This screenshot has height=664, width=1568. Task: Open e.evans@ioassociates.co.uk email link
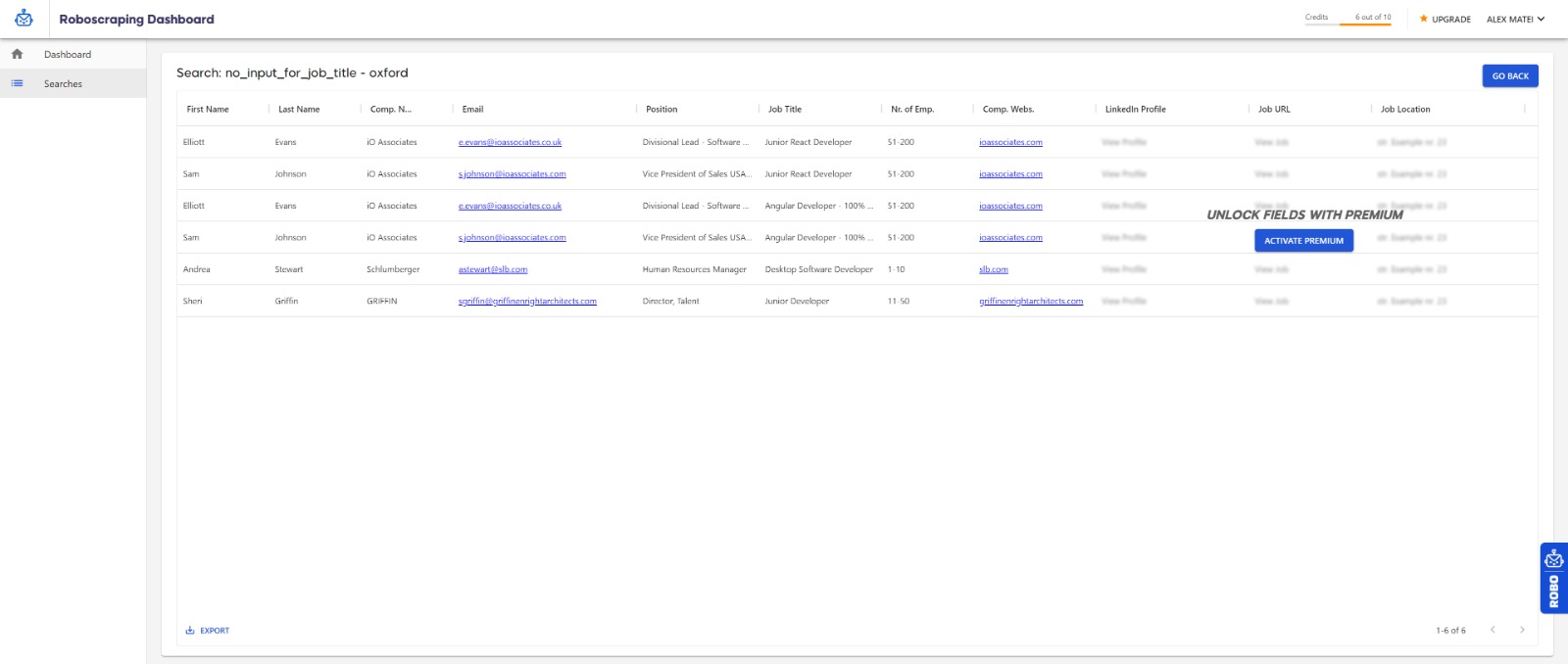[x=510, y=143]
